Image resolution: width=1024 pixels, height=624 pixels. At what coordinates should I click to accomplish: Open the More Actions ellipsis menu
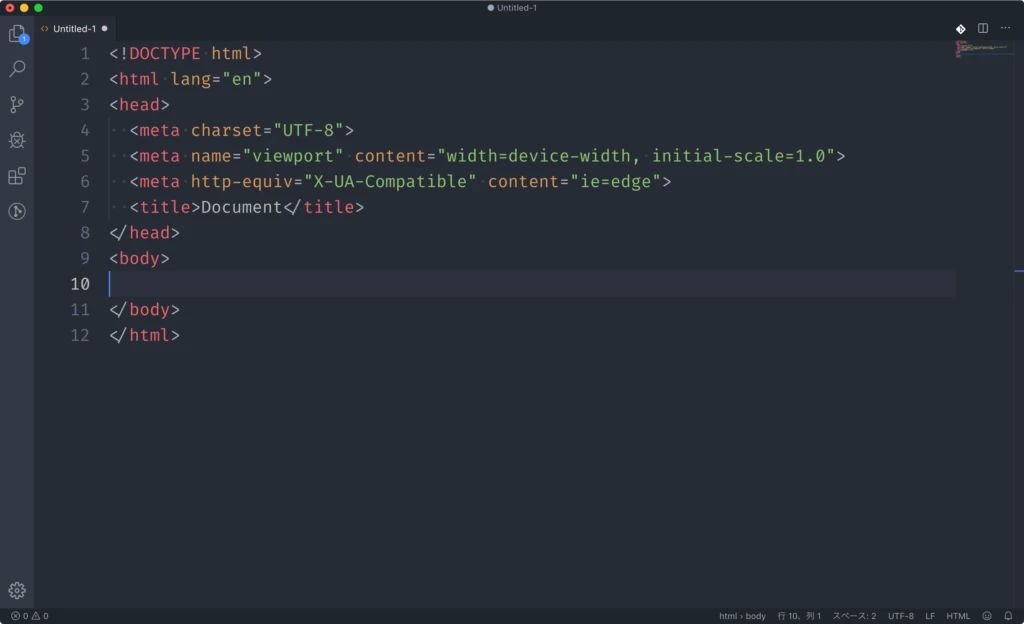(1006, 29)
